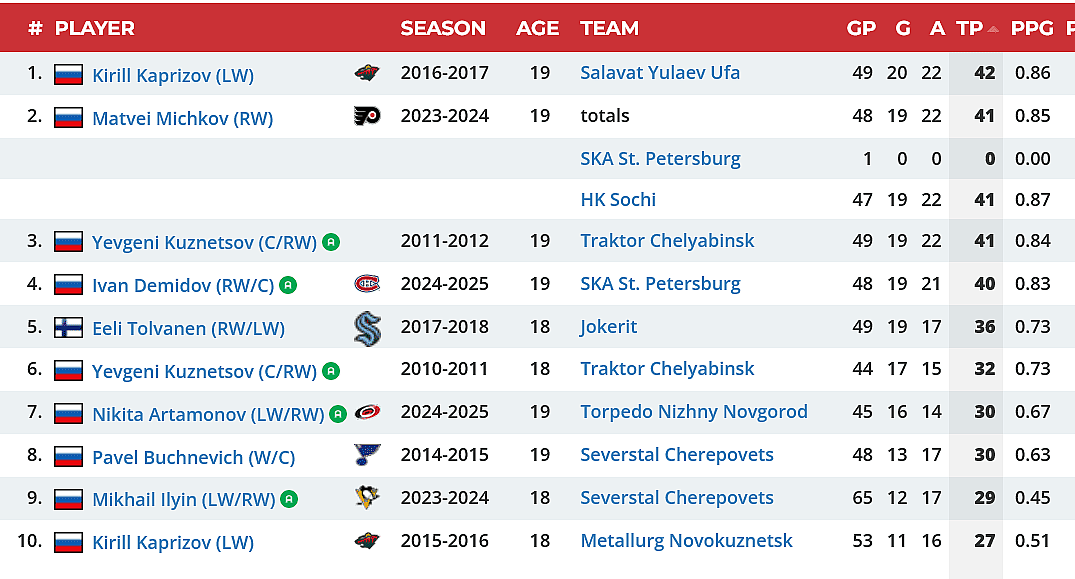Open the Seattle Kraken logo beside Eeli Tolvanen

[367, 328]
